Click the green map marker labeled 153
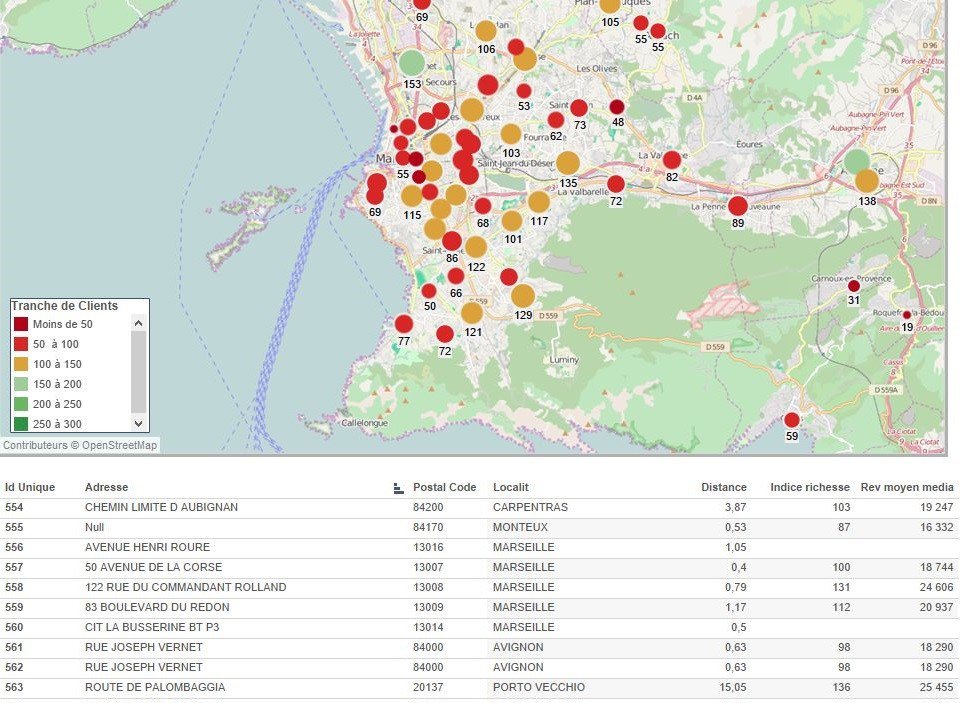Image resolution: width=960 pixels, height=703 pixels. click(x=412, y=63)
